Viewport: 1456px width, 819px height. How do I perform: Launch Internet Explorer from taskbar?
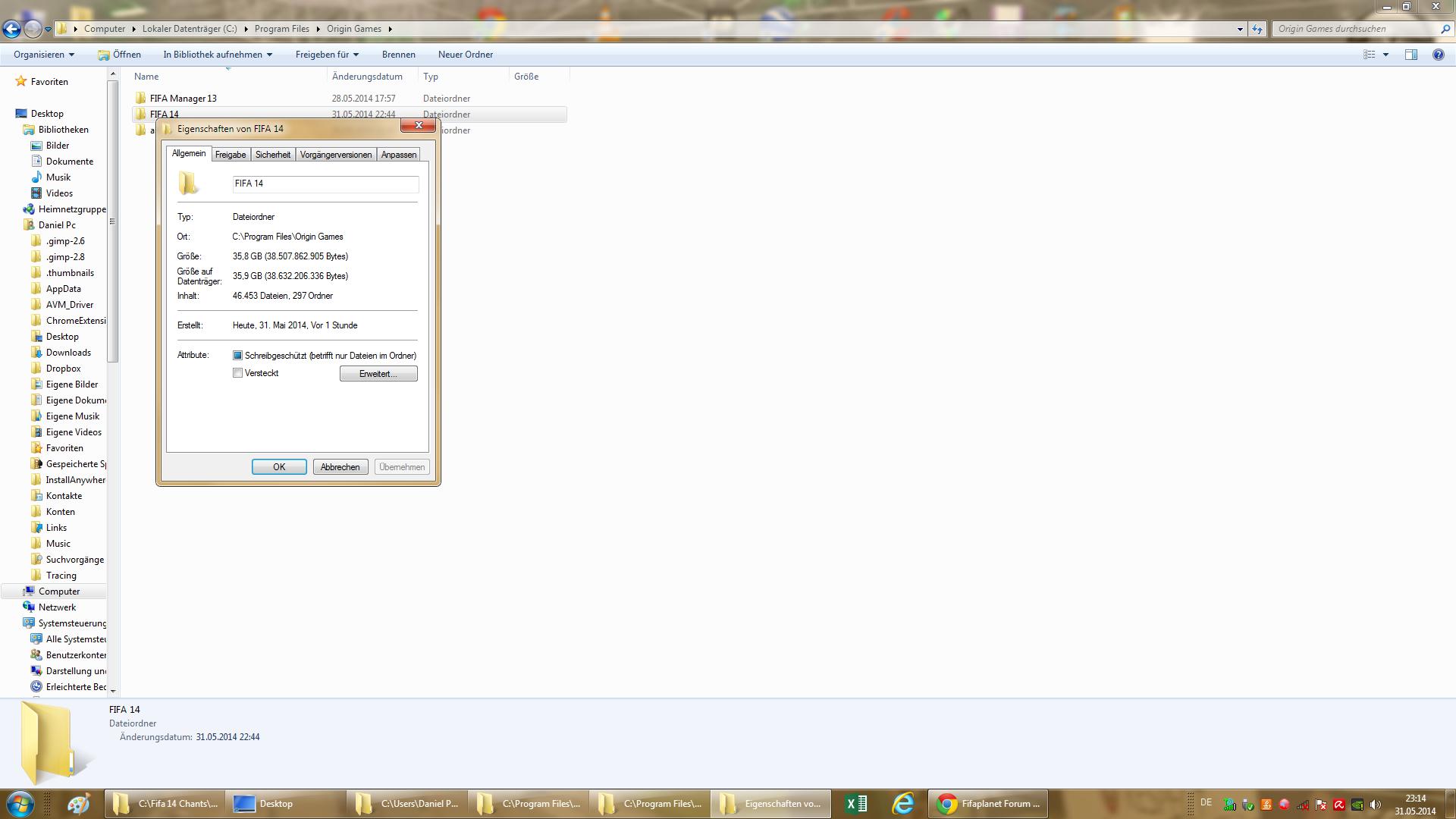click(x=902, y=804)
